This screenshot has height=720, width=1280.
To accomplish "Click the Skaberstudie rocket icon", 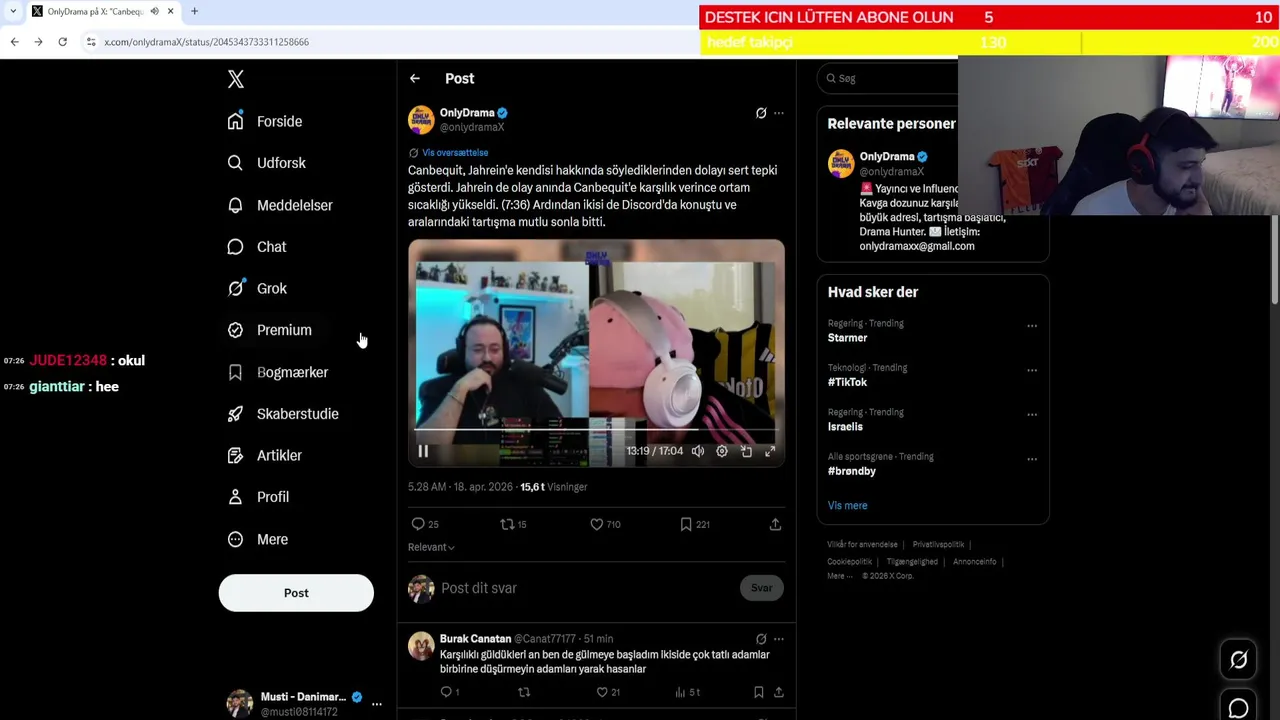I will (235, 414).
